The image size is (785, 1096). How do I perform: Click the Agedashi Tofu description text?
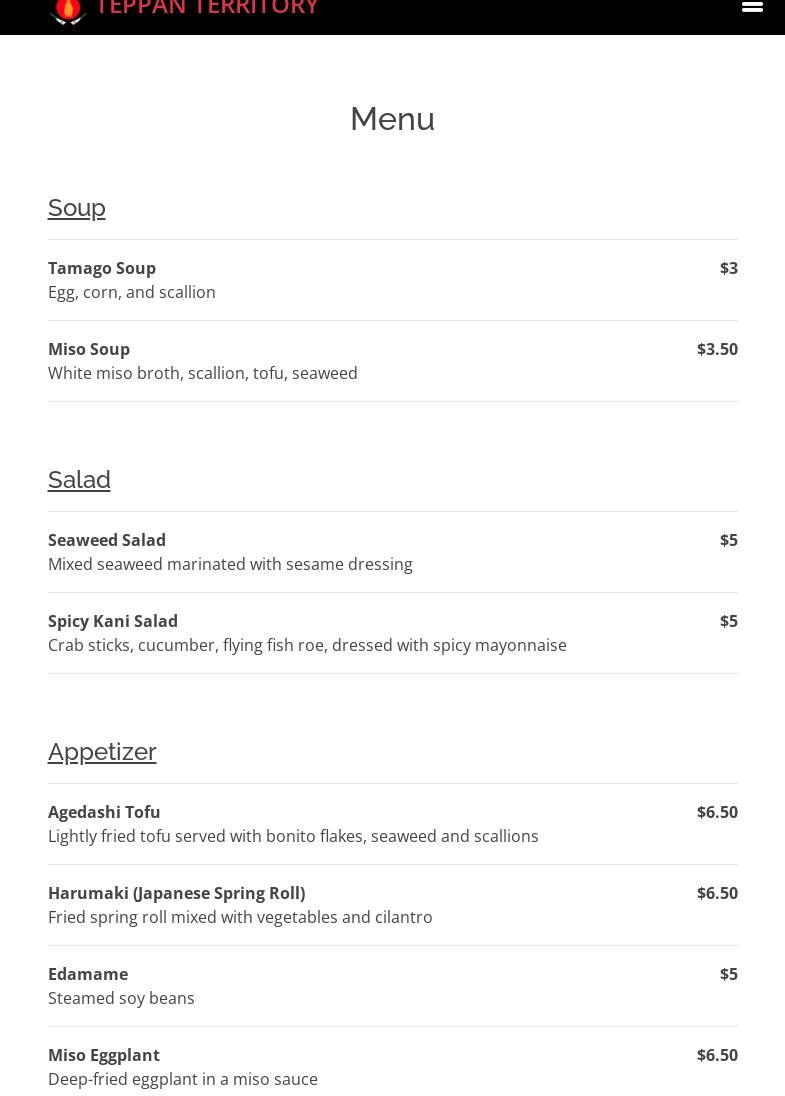pos(293,836)
